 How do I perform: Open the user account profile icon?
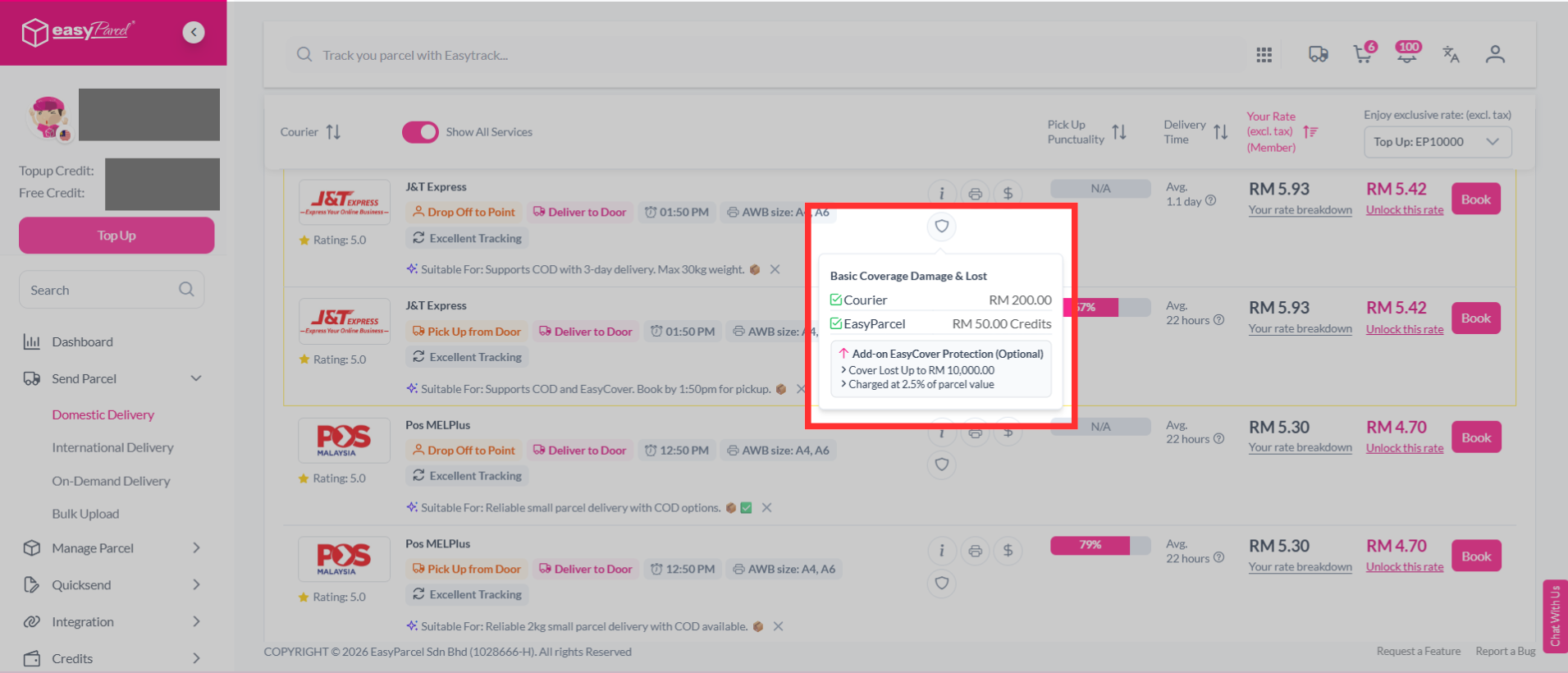click(x=1495, y=54)
